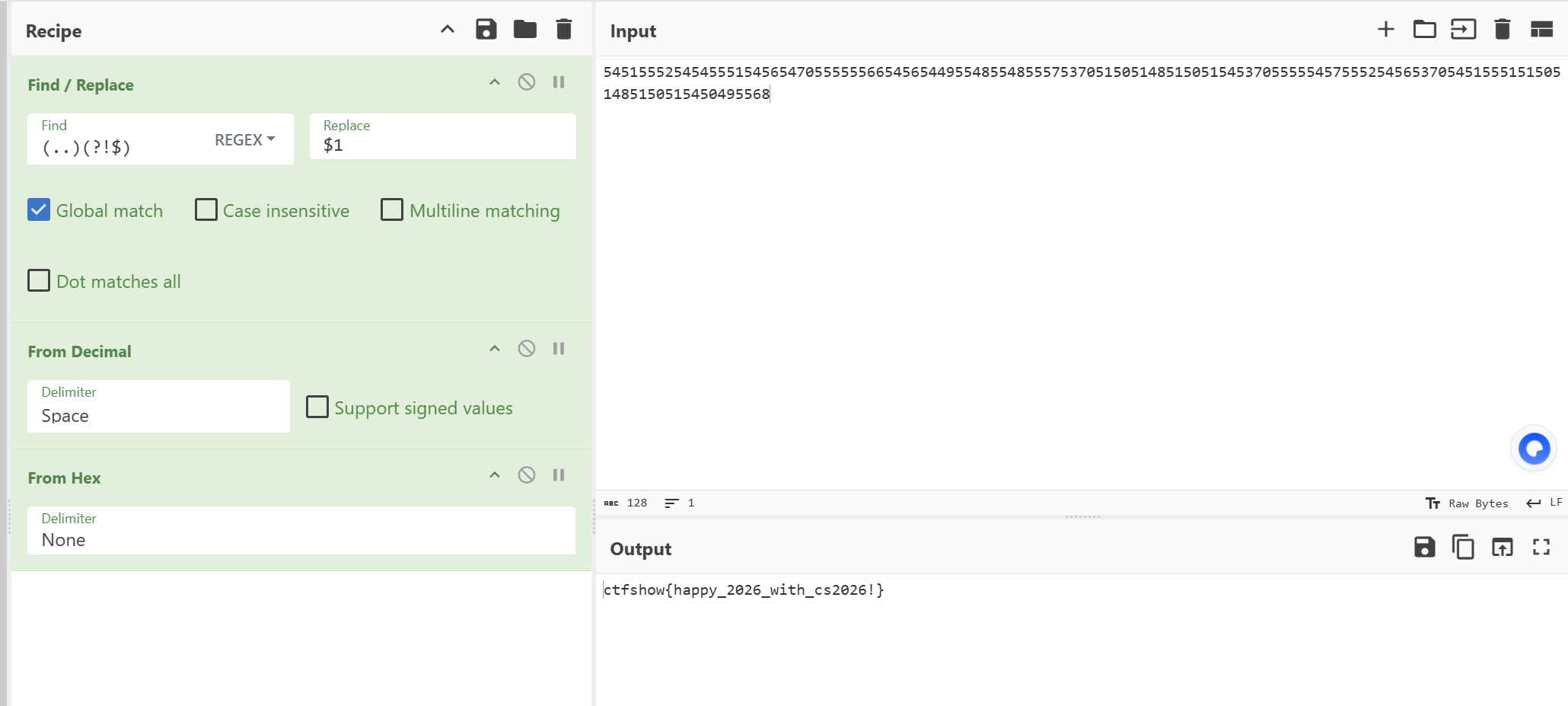The image size is (1568, 706).
Task: Save the output to a file
Action: click(x=1424, y=547)
